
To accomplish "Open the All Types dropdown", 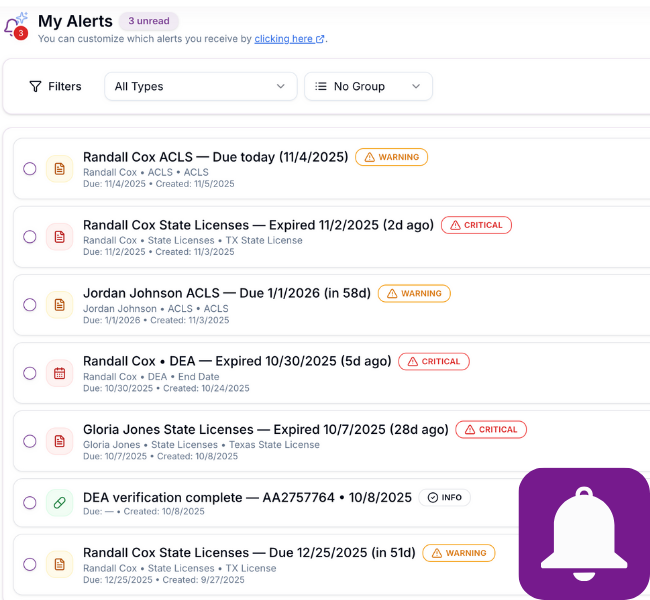I will click(200, 87).
